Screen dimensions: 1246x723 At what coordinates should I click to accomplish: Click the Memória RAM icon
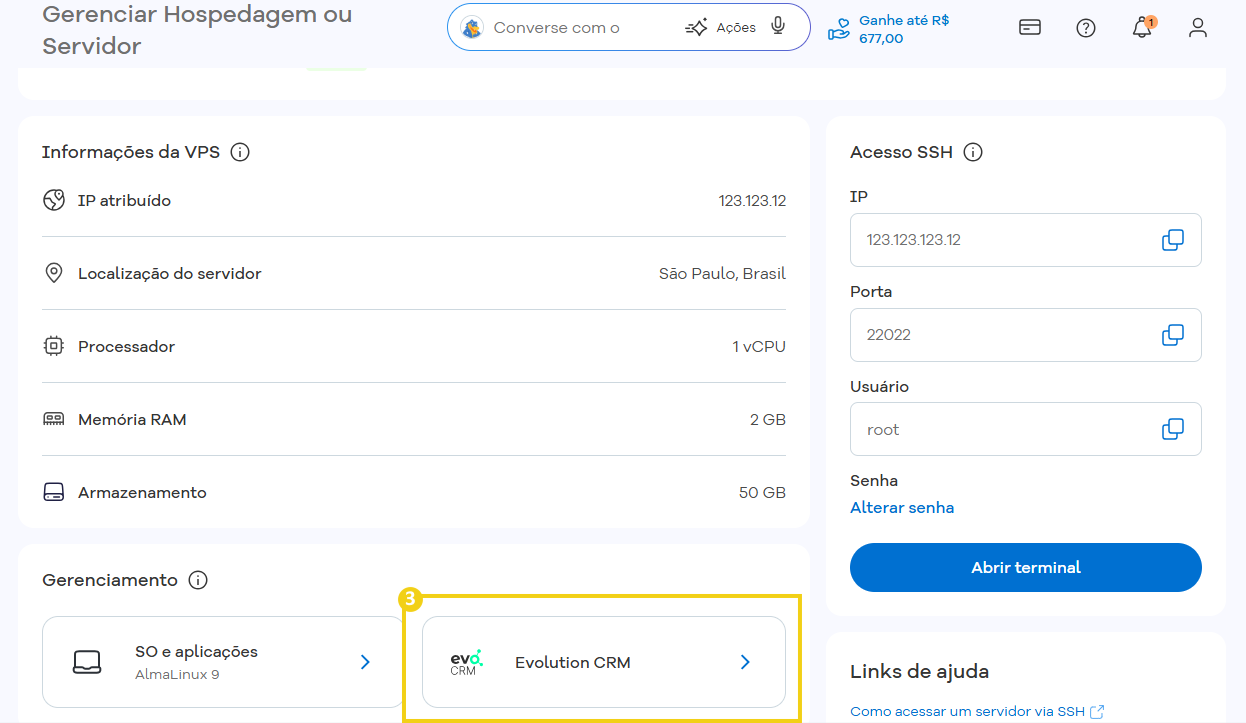pos(54,419)
